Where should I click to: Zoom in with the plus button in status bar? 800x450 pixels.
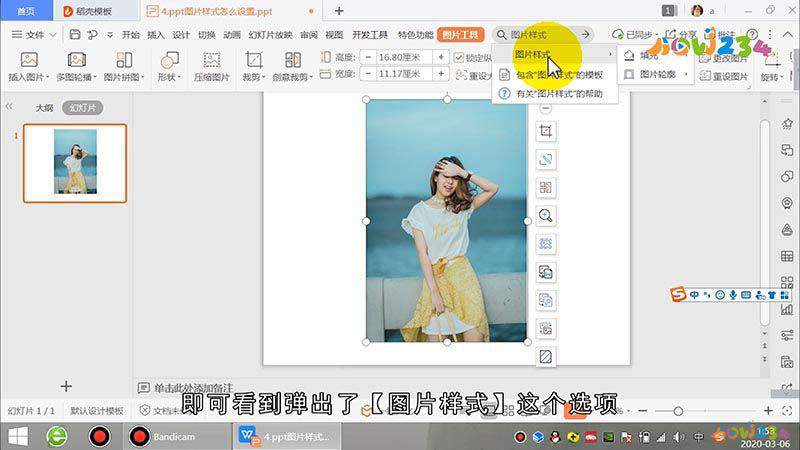pyautogui.click(x=768, y=411)
